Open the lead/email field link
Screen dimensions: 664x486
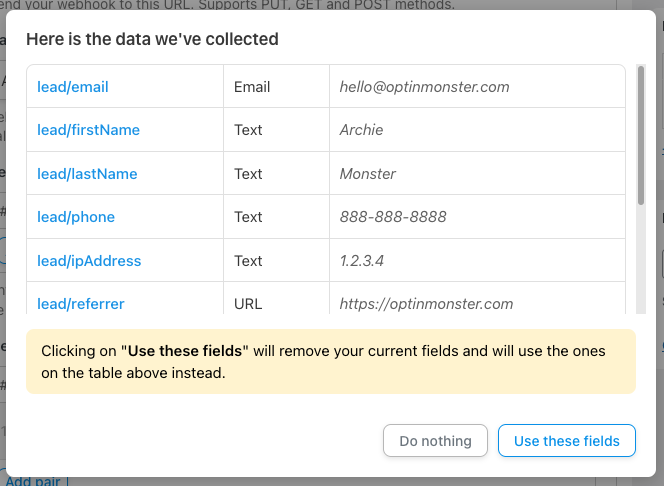(73, 87)
